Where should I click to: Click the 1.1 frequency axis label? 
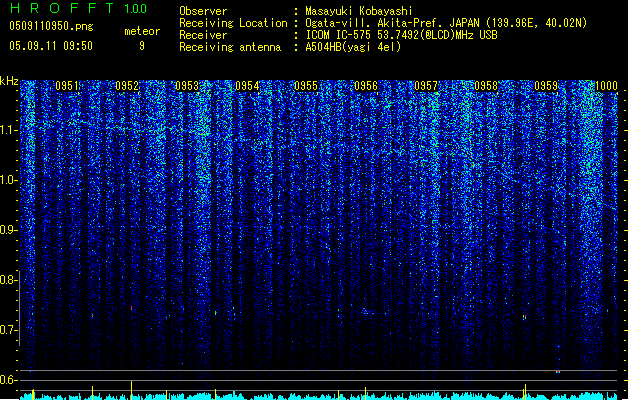tap(9, 130)
